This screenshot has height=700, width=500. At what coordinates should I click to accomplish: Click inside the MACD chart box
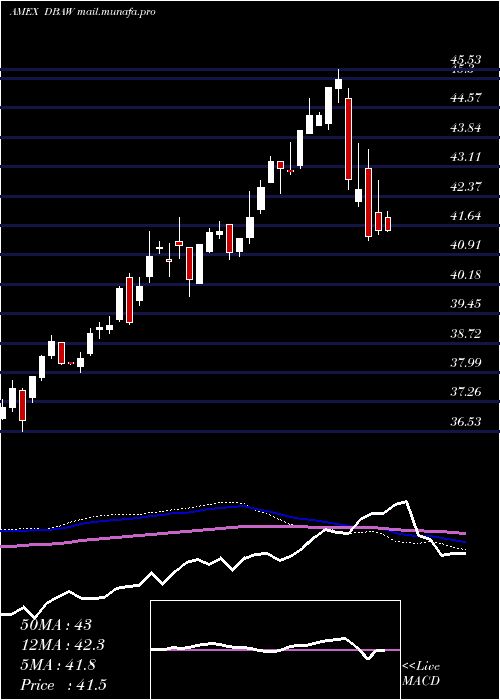point(275,650)
